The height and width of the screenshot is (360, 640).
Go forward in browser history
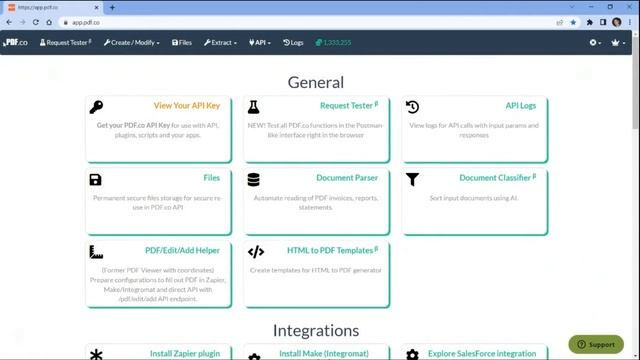(22, 22)
